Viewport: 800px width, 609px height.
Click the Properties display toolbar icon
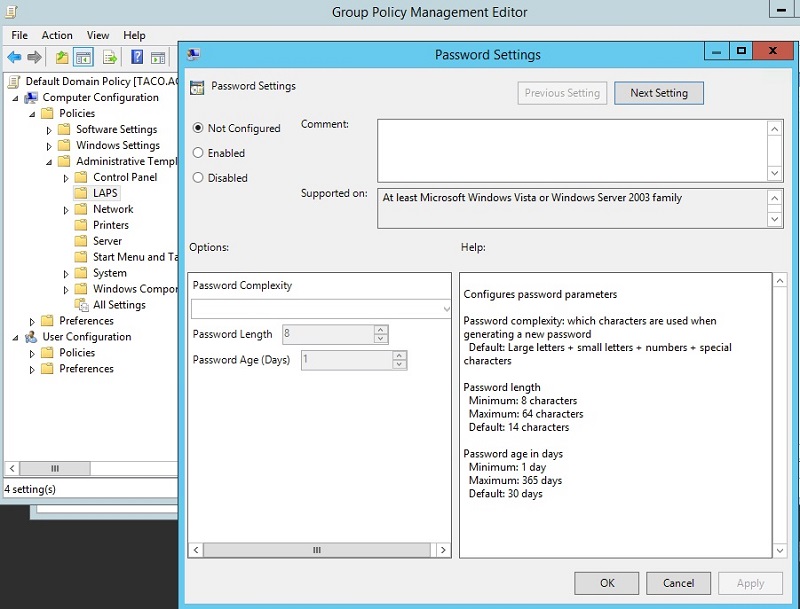tap(158, 57)
